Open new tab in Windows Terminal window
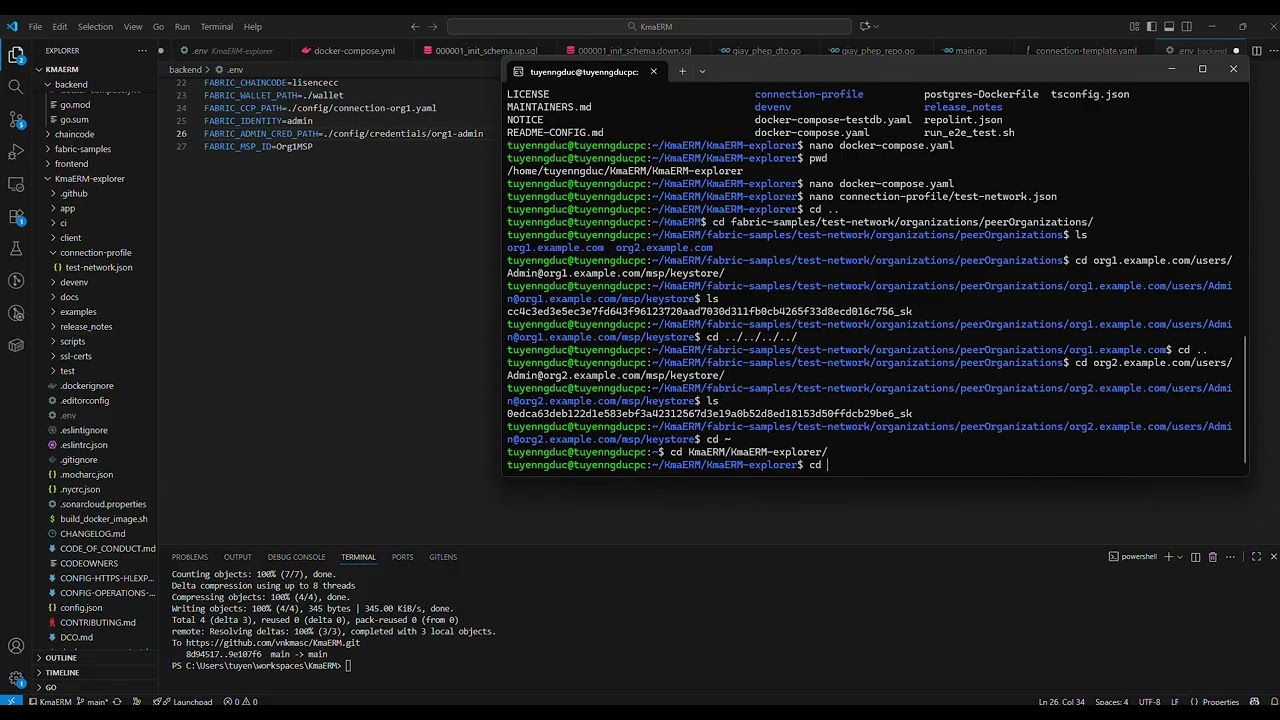The image size is (1280, 720). tap(682, 71)
